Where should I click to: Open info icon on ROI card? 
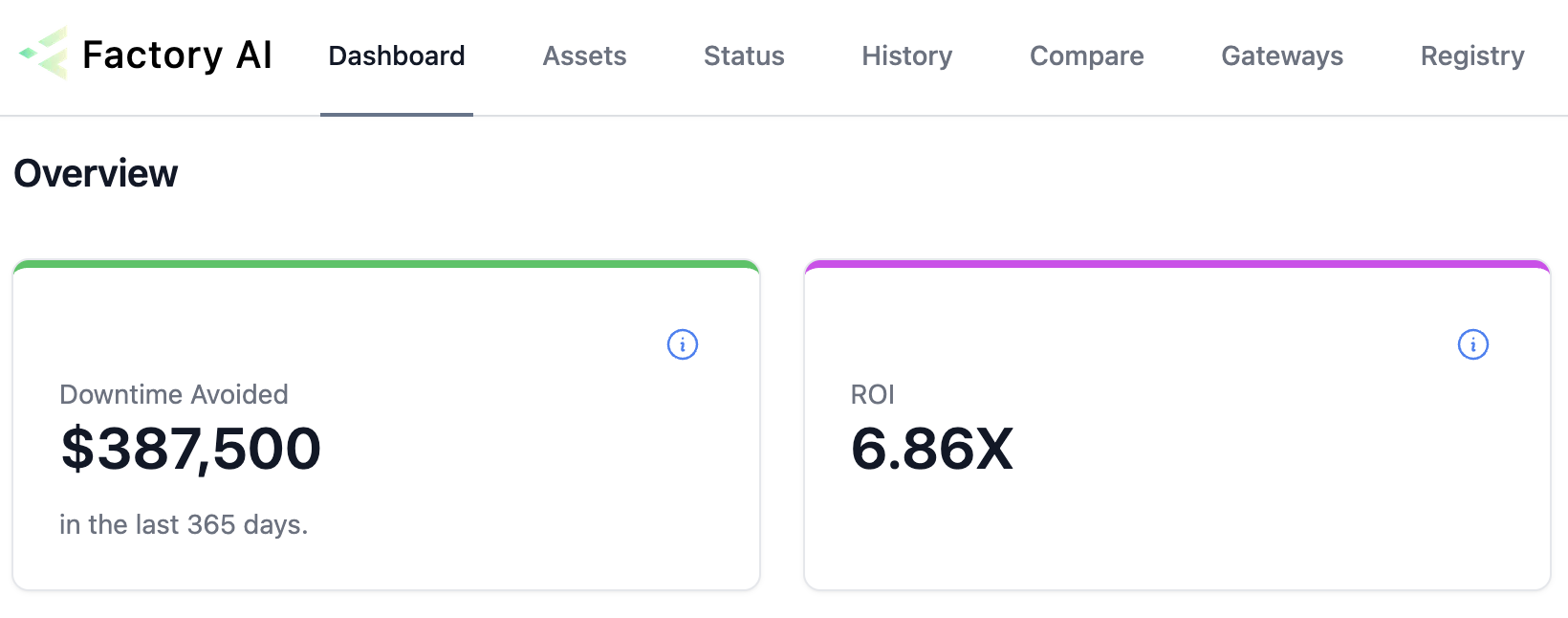tap(1473, 344)
